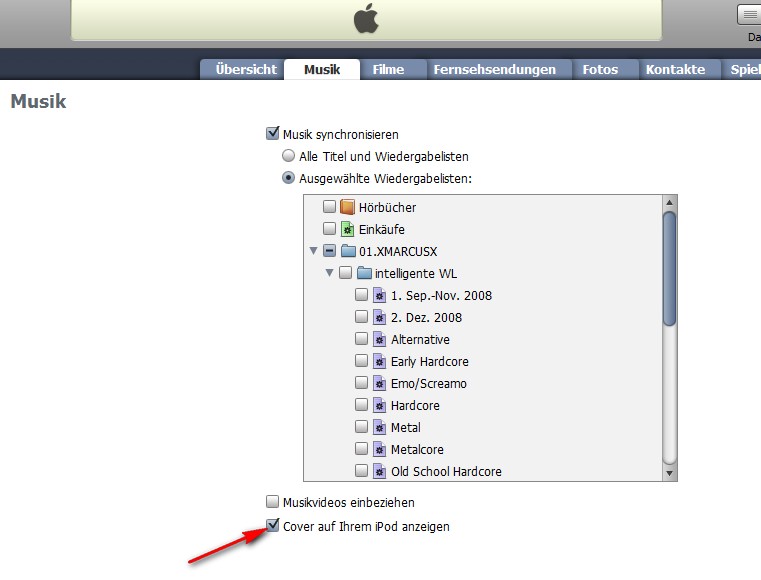Click the playlist scroll up arrow

pyautogui.click(x=670, y=202)
